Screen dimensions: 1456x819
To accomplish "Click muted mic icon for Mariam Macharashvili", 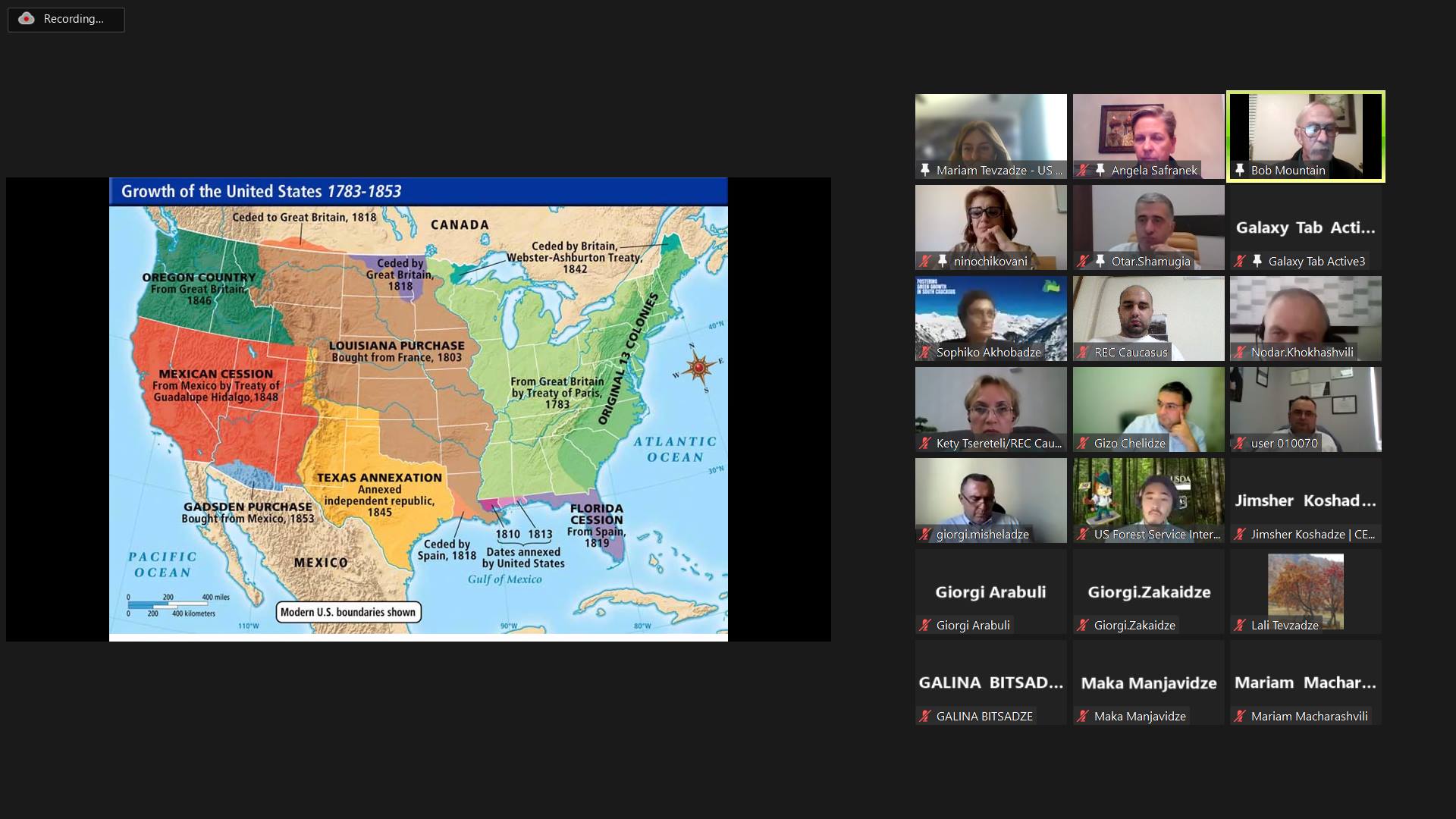I will (x=1240, y=717).
